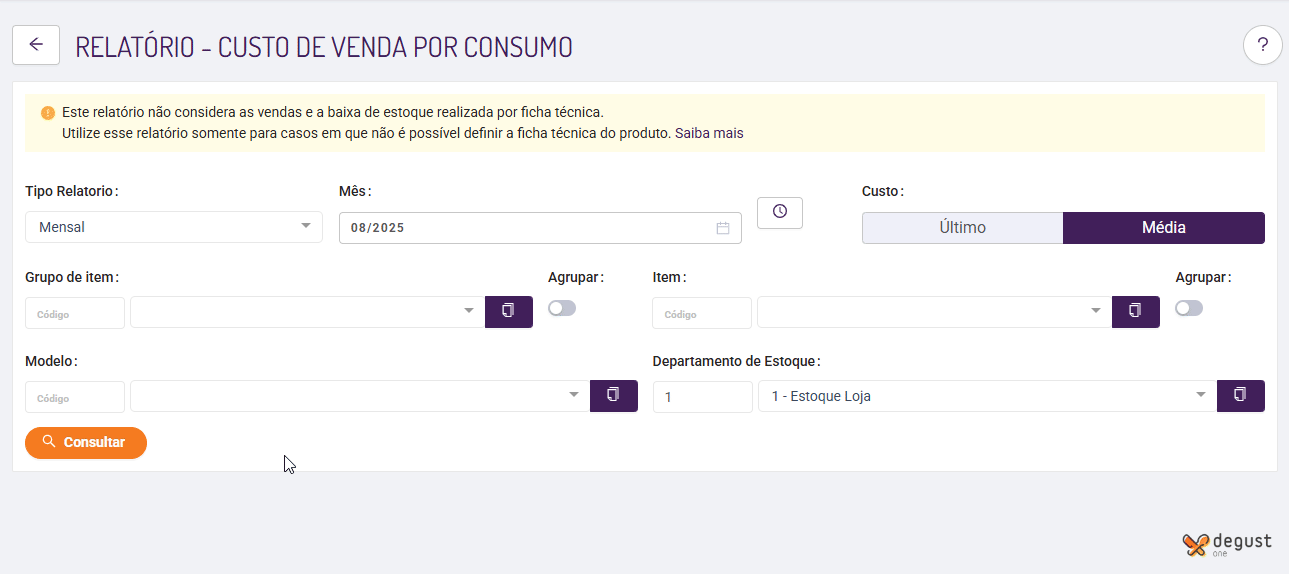Click copy icon next to Modelo field

pyautogui.click(x=613, y=395)
